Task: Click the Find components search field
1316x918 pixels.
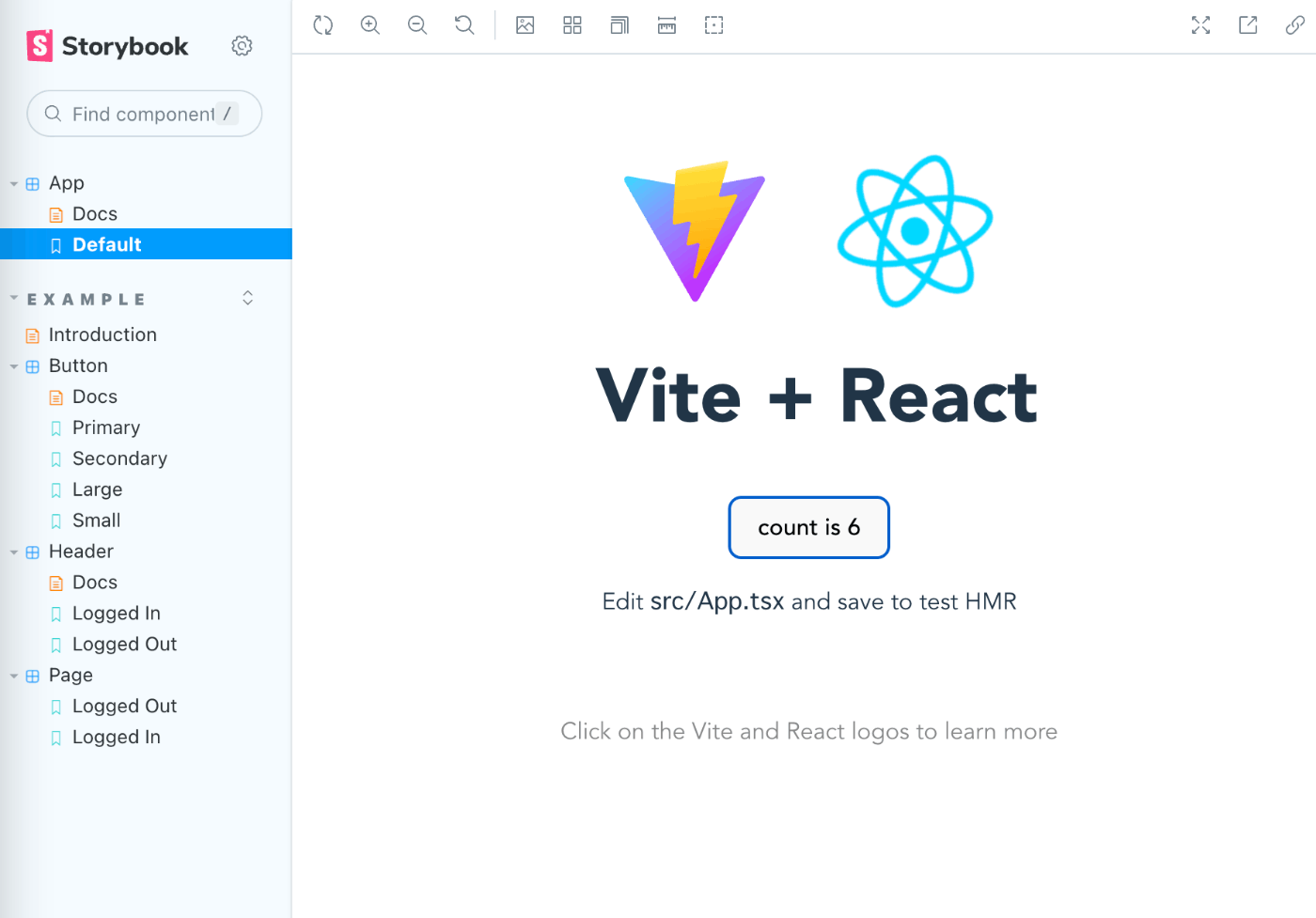Action: [x=144, y=114]
